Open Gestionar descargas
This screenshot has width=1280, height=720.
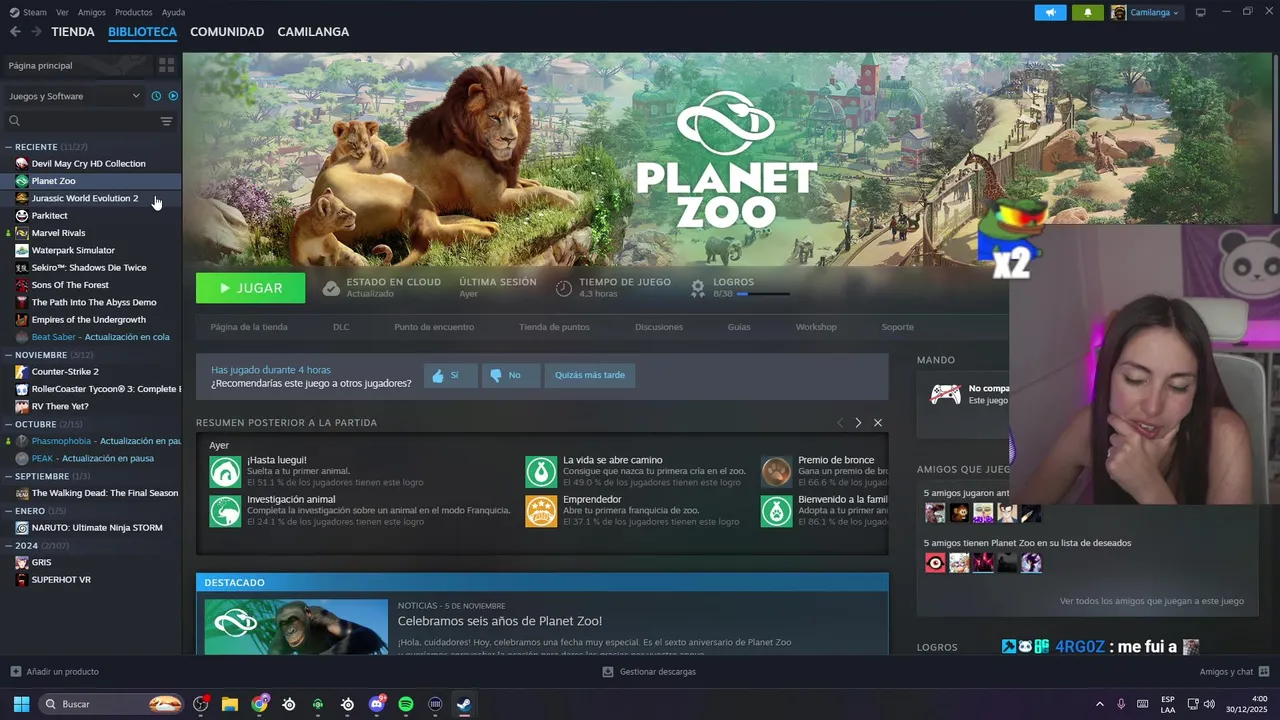pyautogui.click(x=649, y=672)
